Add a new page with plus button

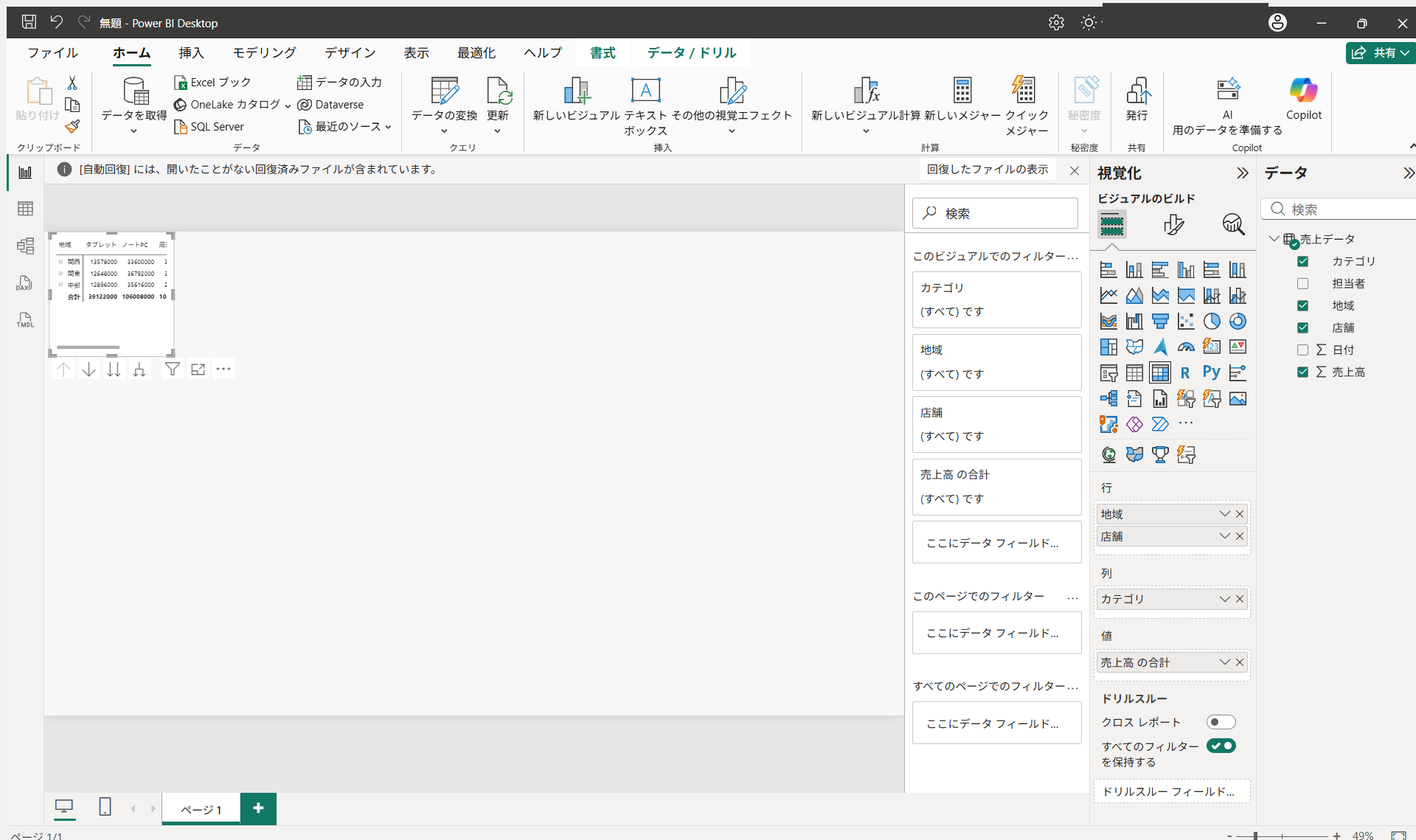(x=258, y=808)
